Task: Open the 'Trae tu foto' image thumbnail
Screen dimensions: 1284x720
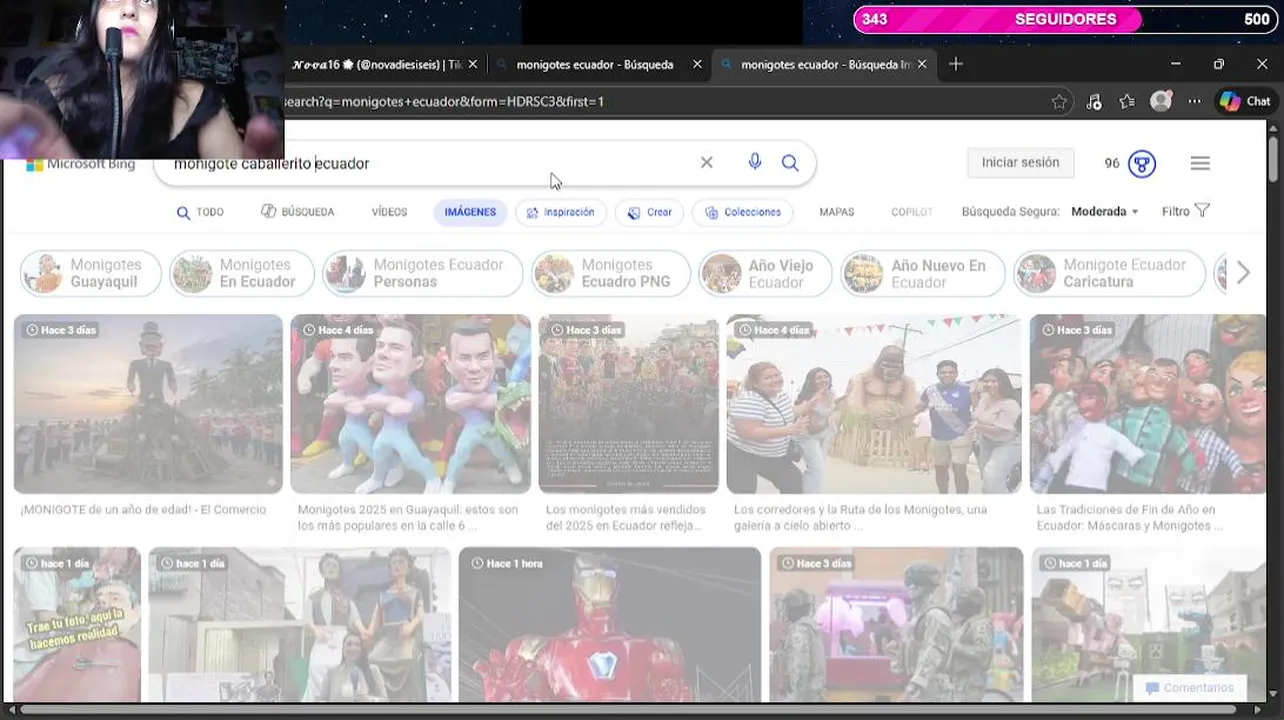Action: pos(77,624)
